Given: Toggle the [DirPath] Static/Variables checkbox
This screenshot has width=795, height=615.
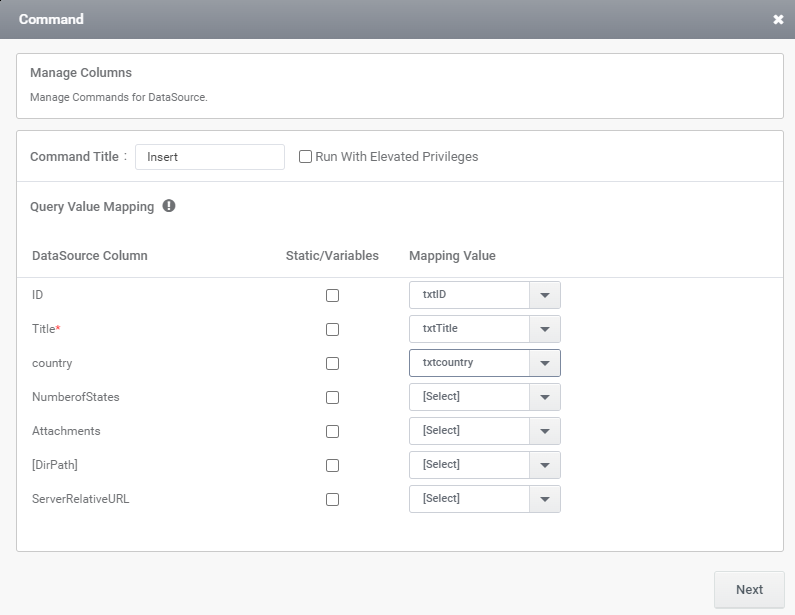Looking at the screenshot, I should (332, 465).
